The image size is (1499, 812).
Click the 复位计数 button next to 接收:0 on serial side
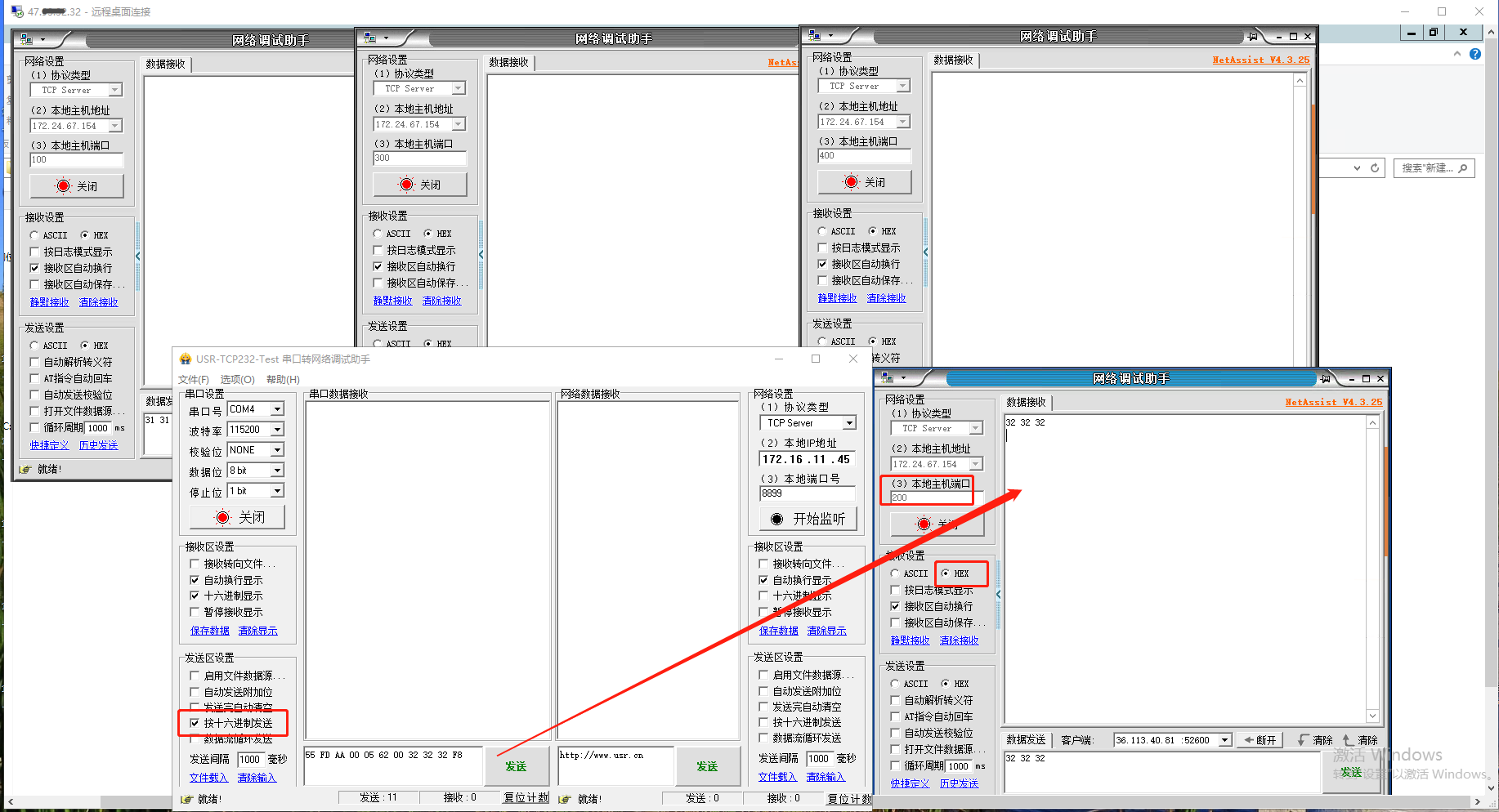526,798
